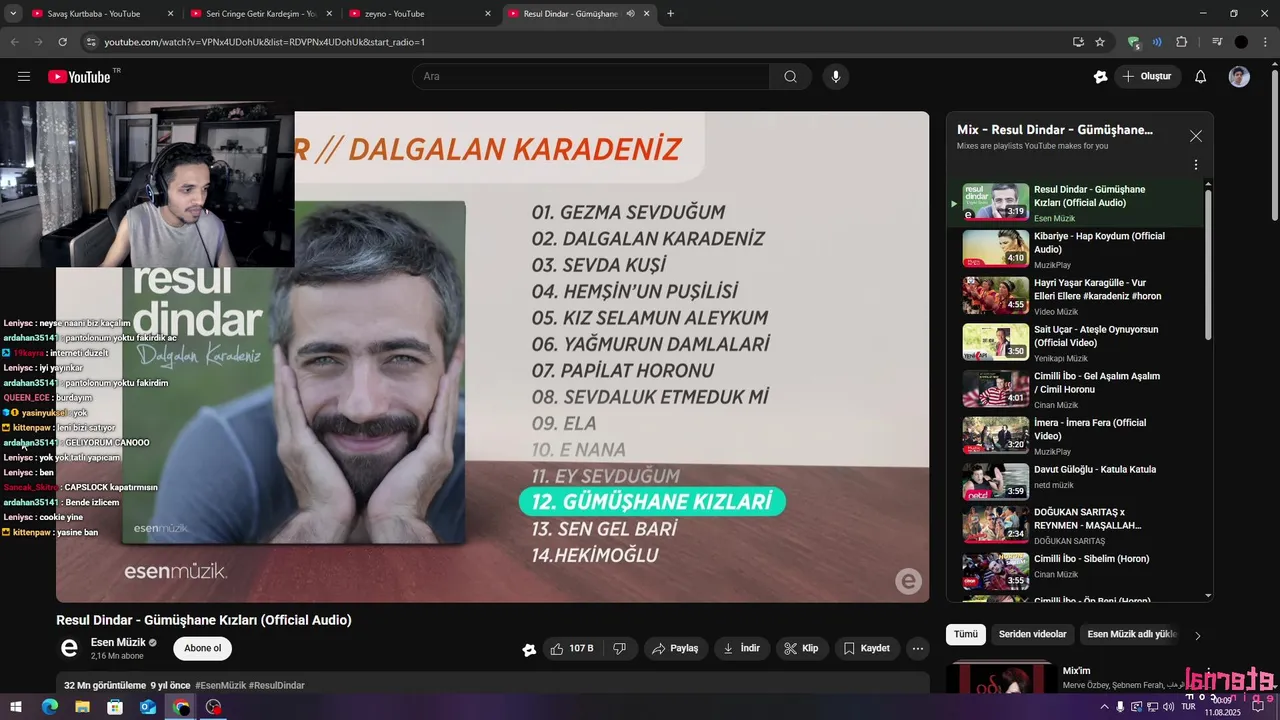Click the Abone ol subscribe button

[203, 648]
